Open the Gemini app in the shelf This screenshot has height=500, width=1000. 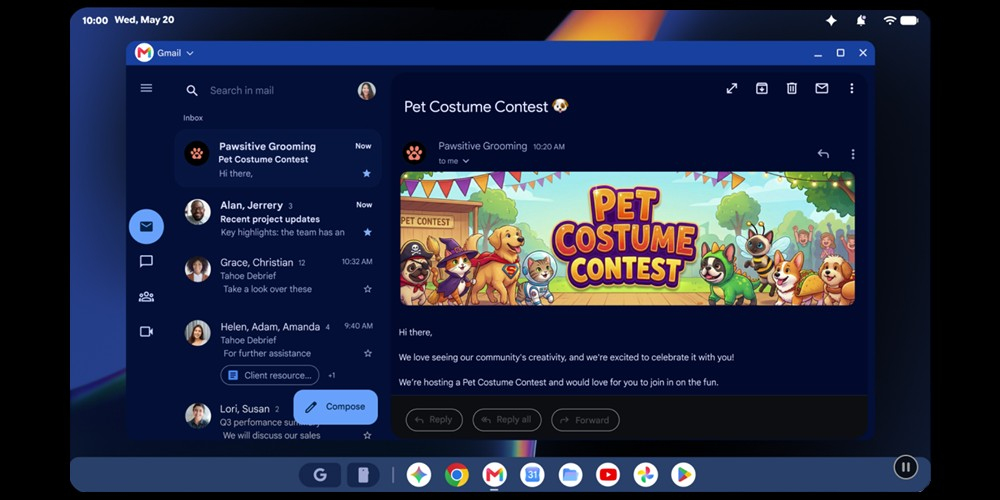419,474
